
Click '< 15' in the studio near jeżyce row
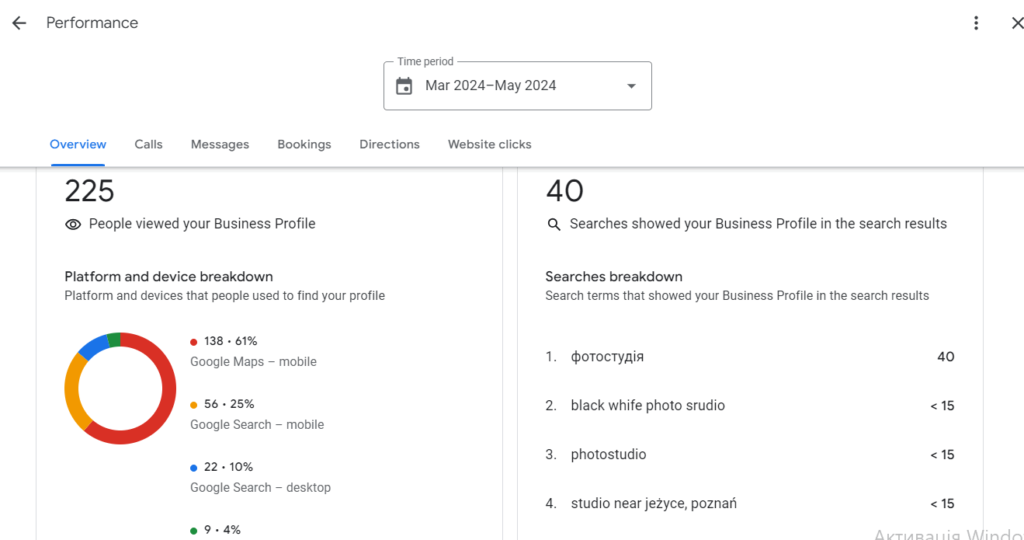[942, 503]
